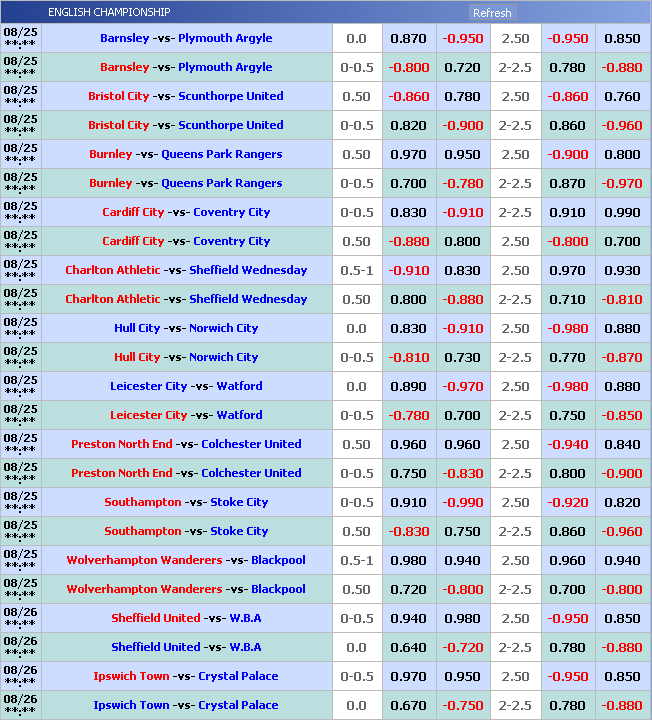The image size is (652, 720).
Task: Click 0.730 odds for Hull City match
Action: pos(462,358)
